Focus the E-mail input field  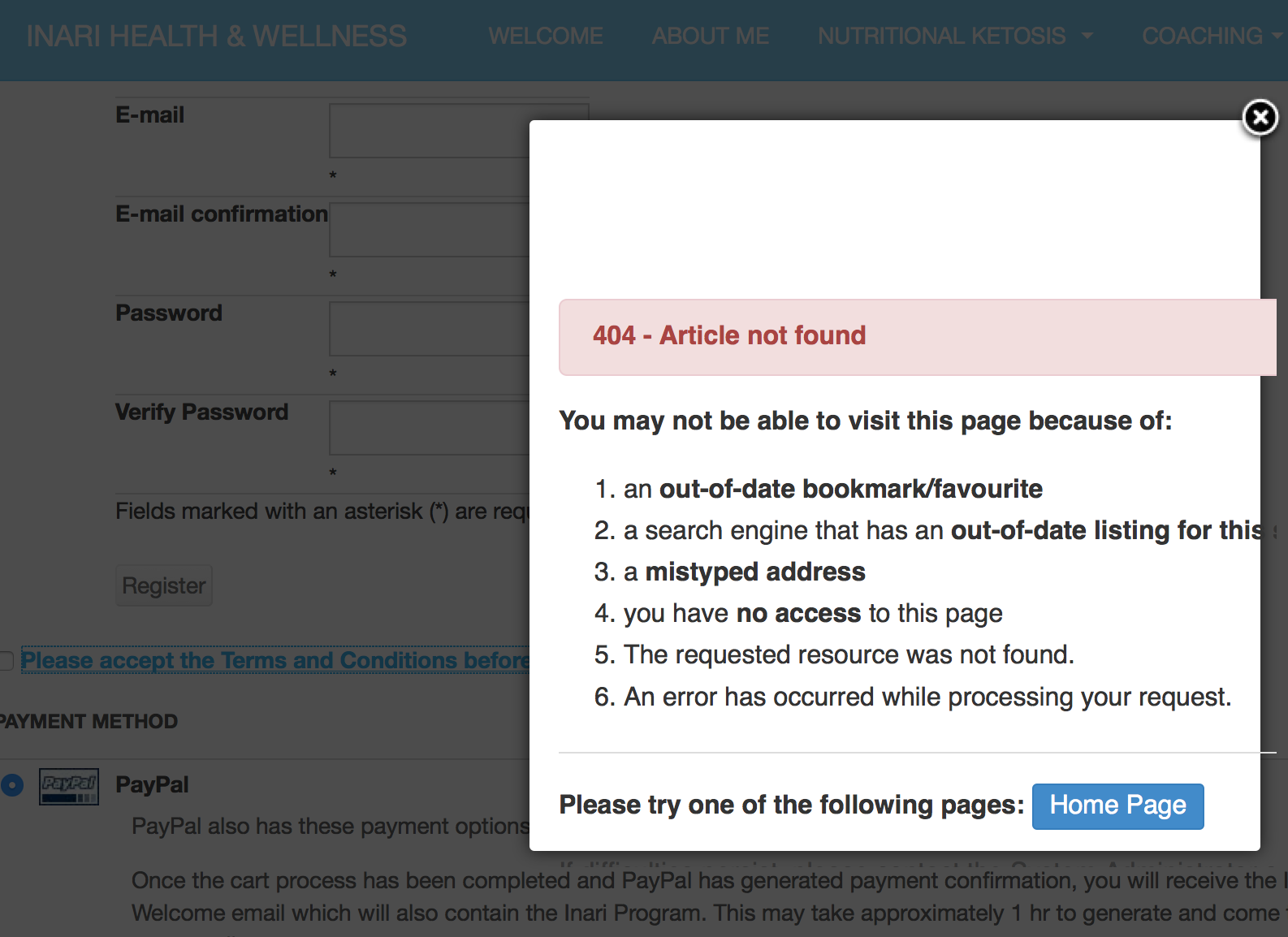tap(429, 131)
